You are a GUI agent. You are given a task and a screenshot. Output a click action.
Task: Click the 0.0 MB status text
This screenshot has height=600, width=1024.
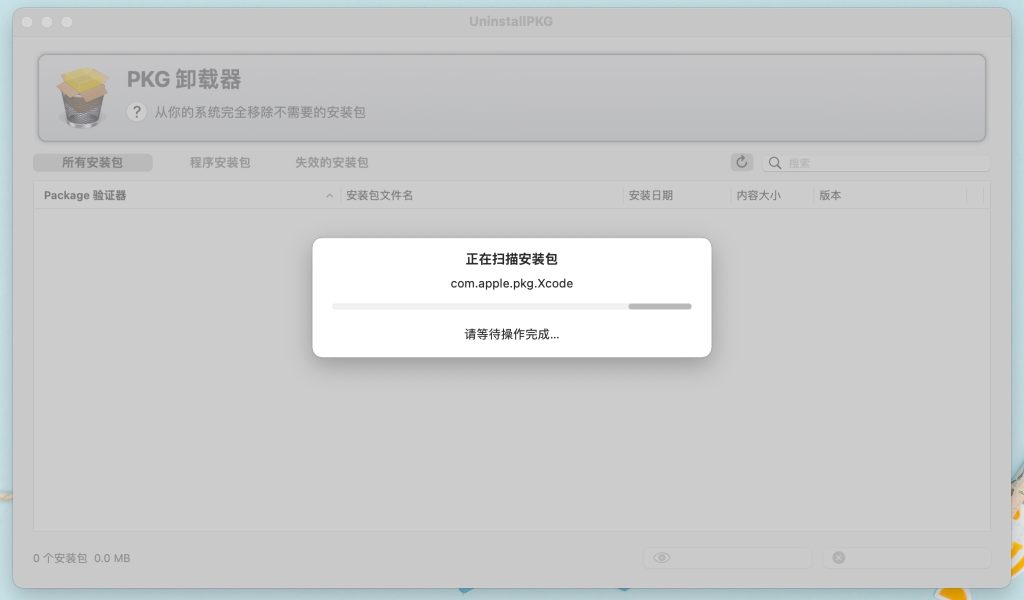click(112, 558)
